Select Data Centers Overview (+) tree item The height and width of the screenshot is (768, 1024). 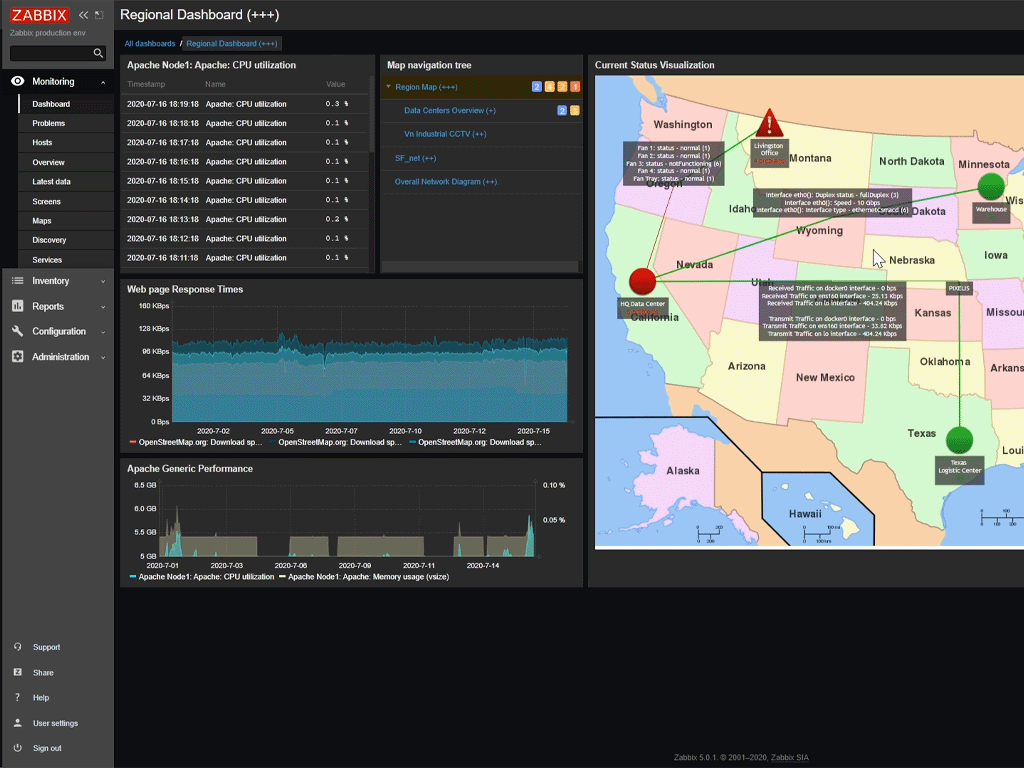pos(449,110)
